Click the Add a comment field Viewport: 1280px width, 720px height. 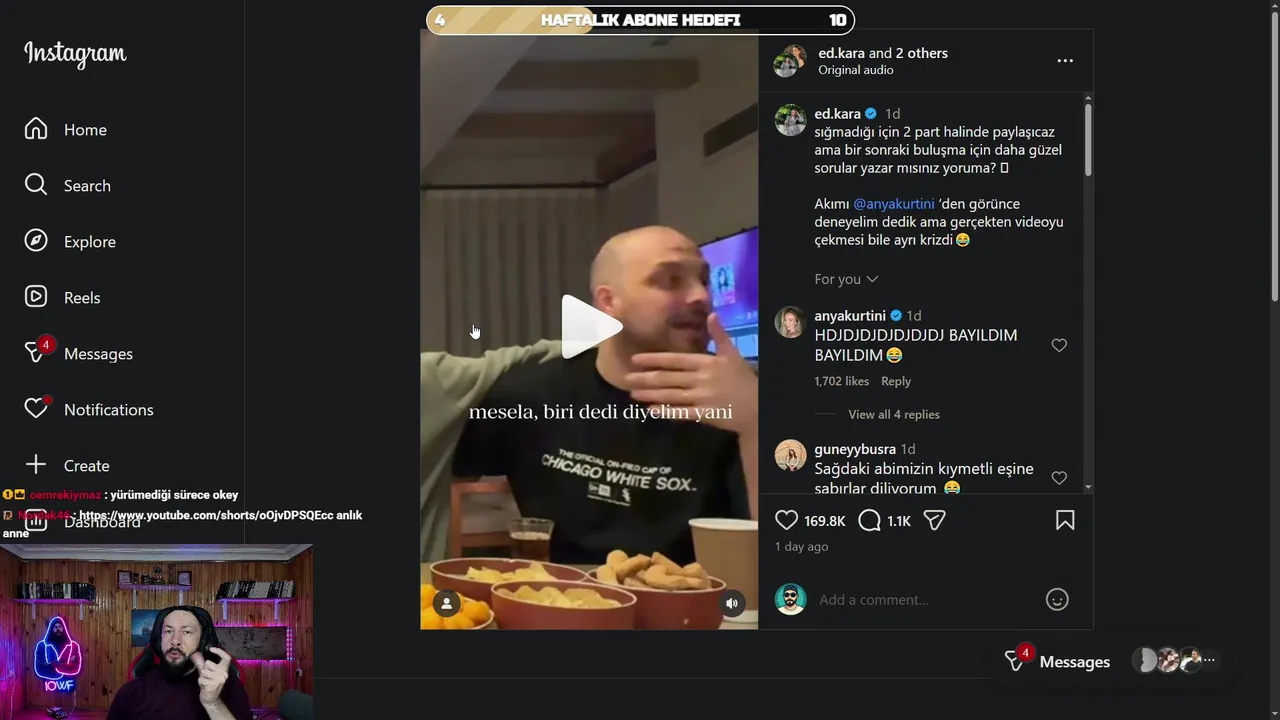pyautogui.click(x=925, y=600)
